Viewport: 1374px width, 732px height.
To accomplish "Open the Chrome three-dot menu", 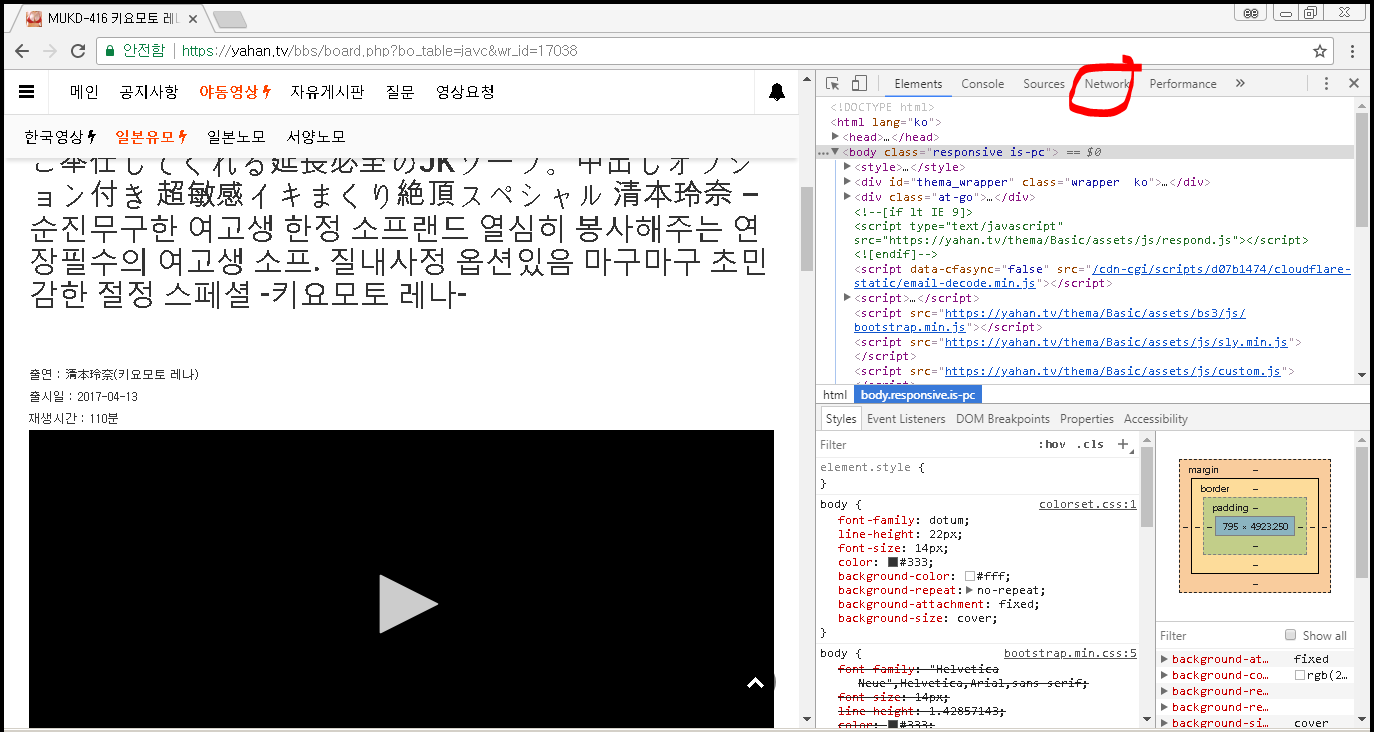I will 1352,51.
